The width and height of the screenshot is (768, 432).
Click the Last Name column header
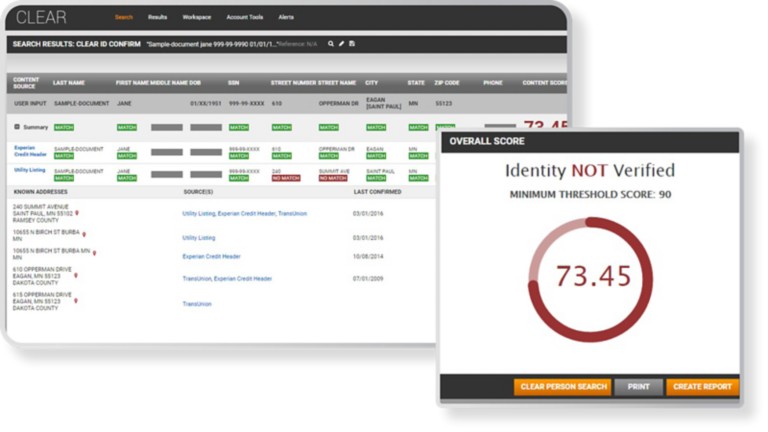point(69,83)
